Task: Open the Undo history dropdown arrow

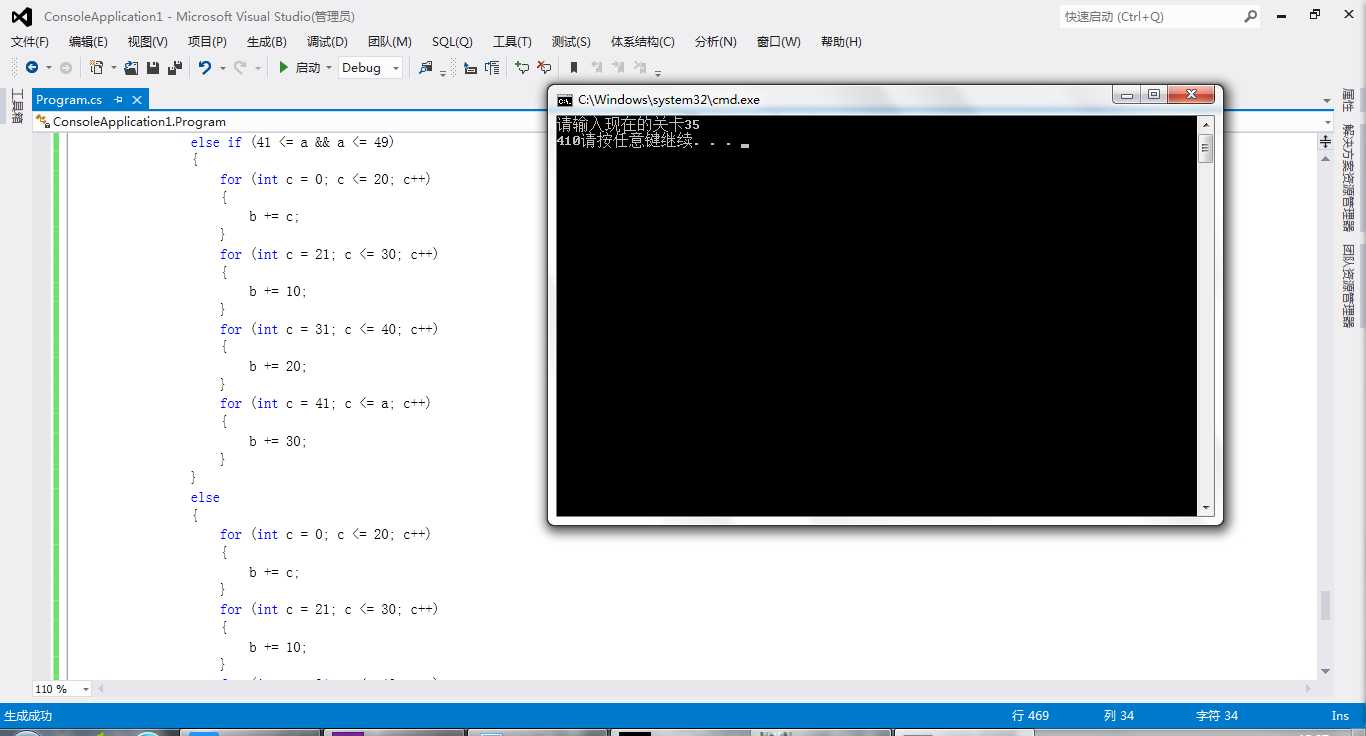Action: coord(222,68)
